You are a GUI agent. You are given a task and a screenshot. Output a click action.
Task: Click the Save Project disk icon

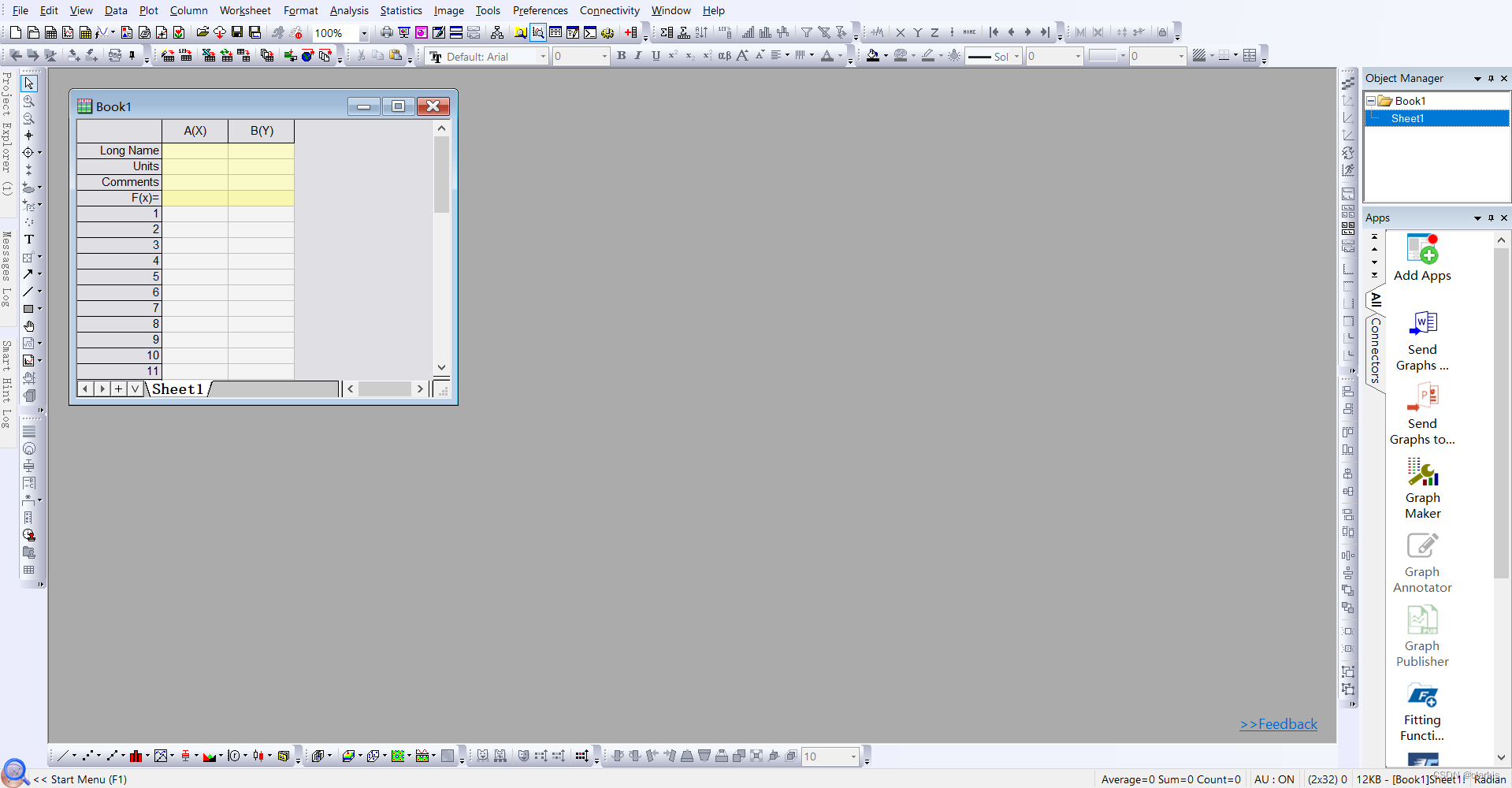237,32
